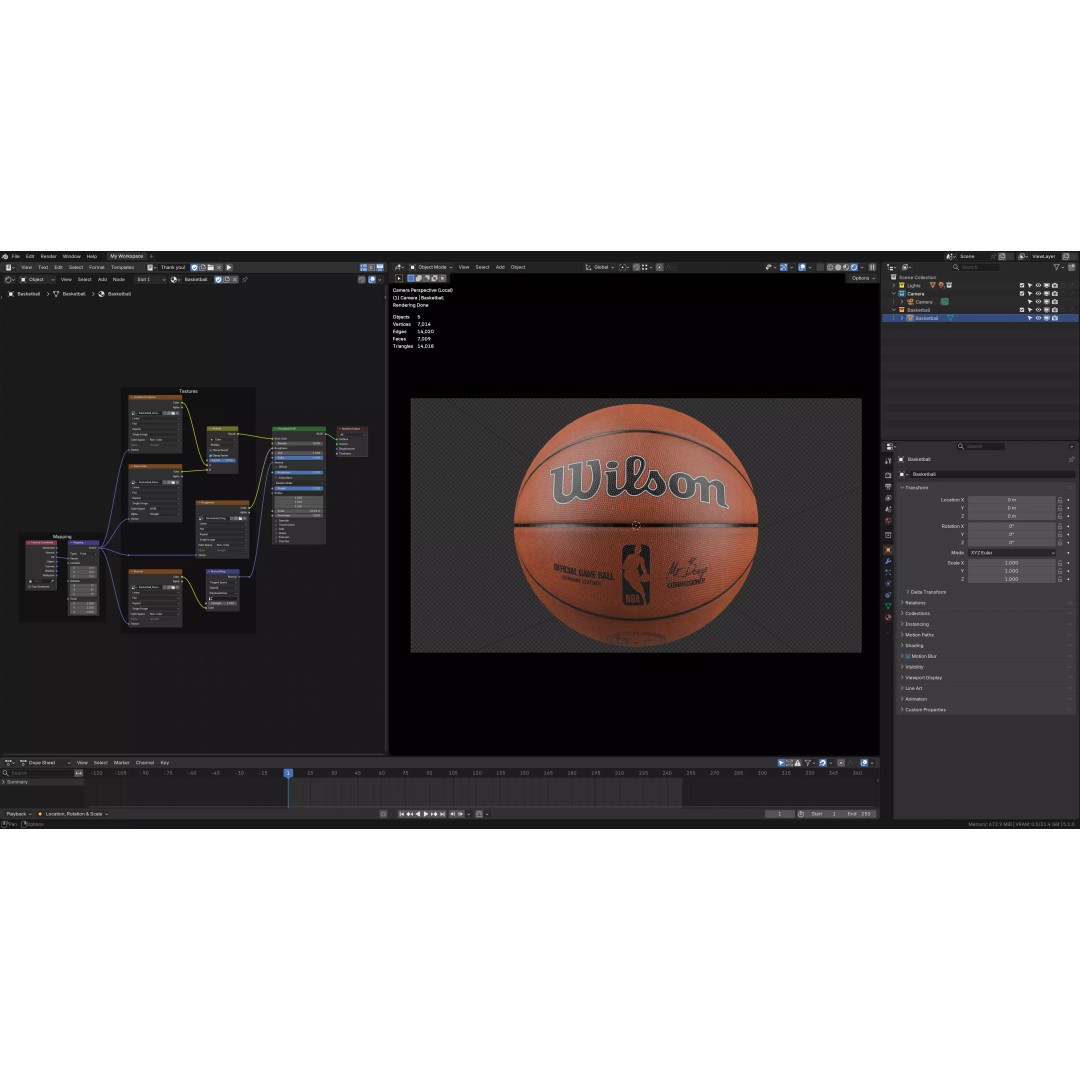Disable Basketball collection in renders

[x=1055, y=310]
